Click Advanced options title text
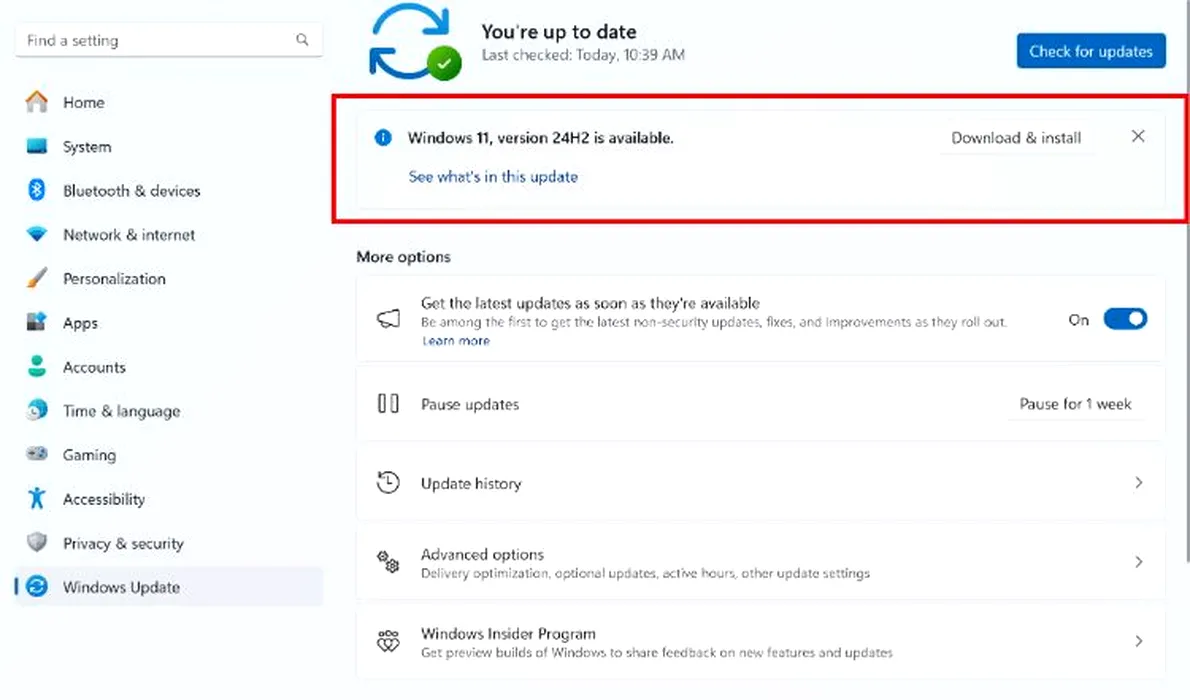Viewport: 1190px width, 700px height. [x=483, y=554]
